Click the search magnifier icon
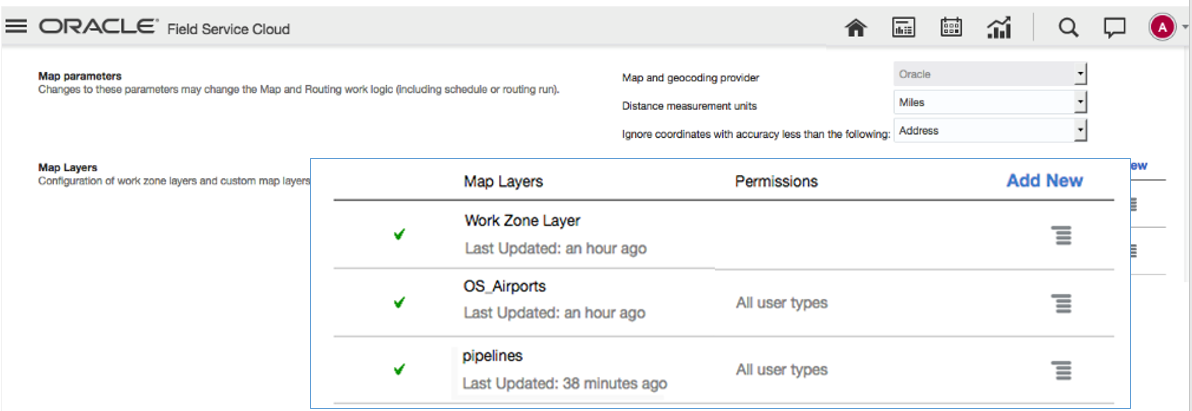The width and height of the screenshot is (1192, 411). tap(1068, 28)
